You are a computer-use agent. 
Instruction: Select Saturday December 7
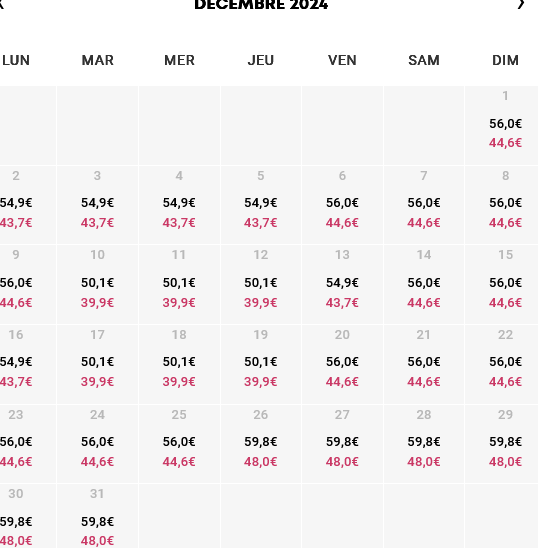pyautogui.click(x=424, y=205)
